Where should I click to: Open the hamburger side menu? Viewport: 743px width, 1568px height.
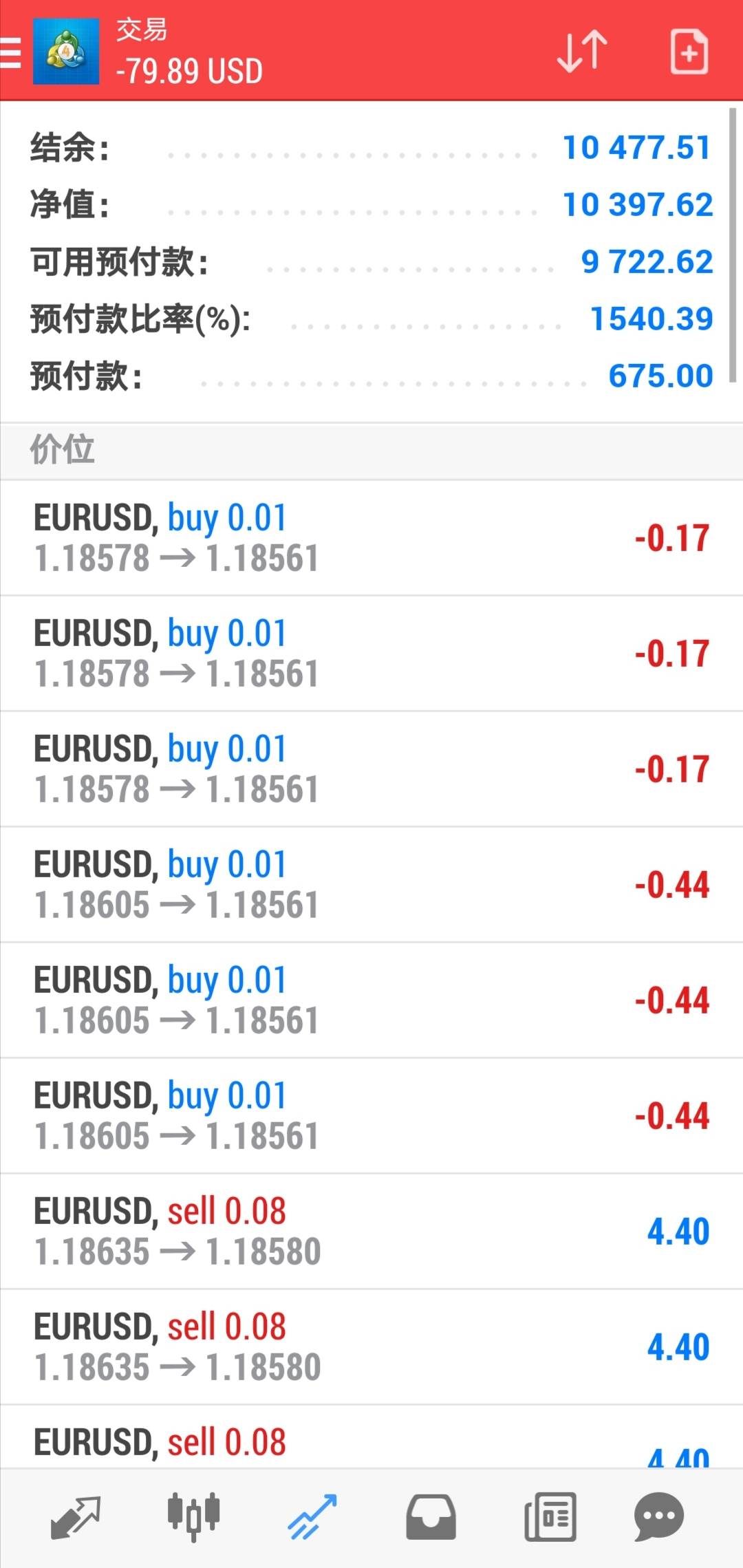(11, 52)
